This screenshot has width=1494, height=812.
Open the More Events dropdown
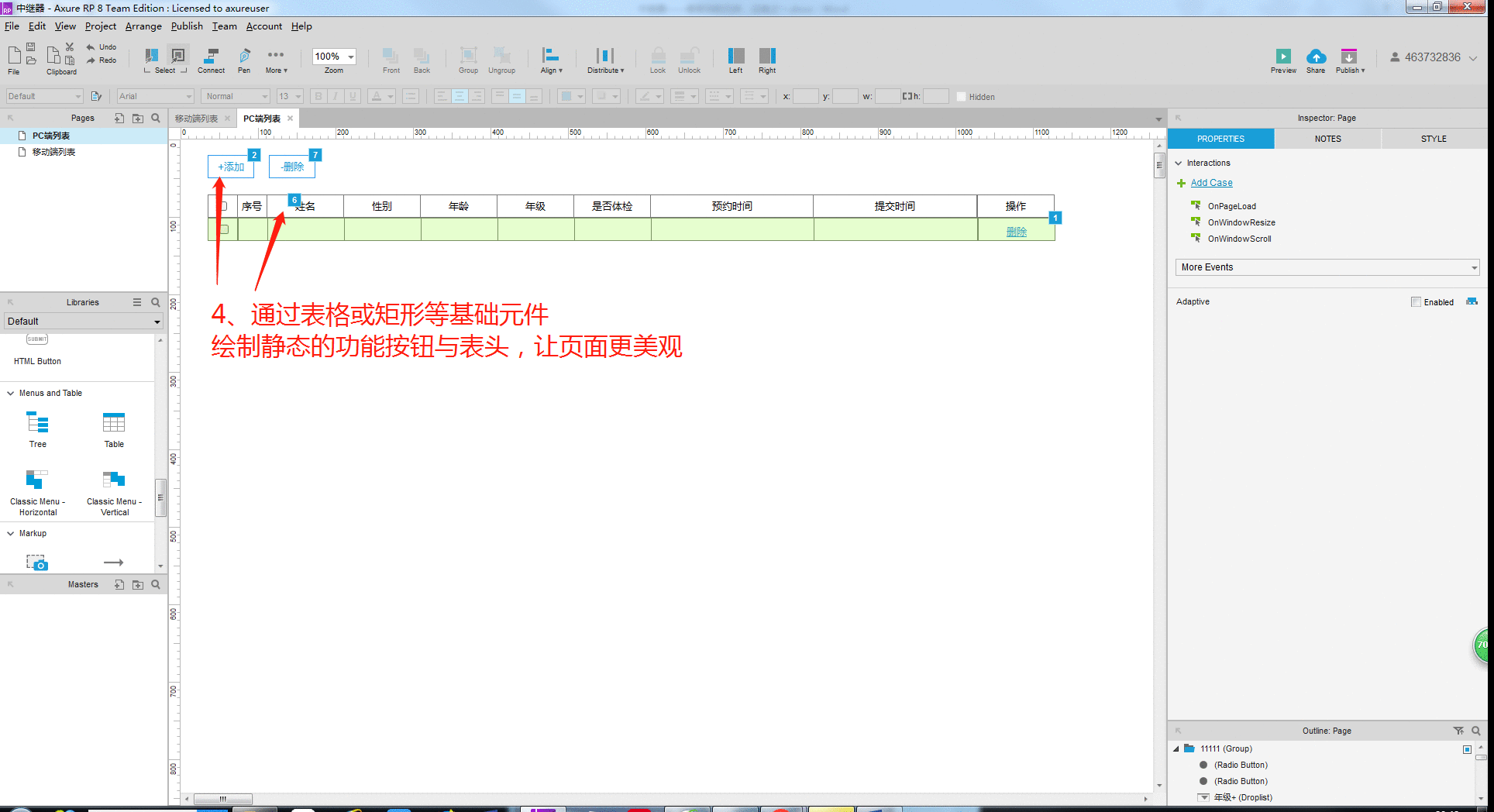(1327, 267)
